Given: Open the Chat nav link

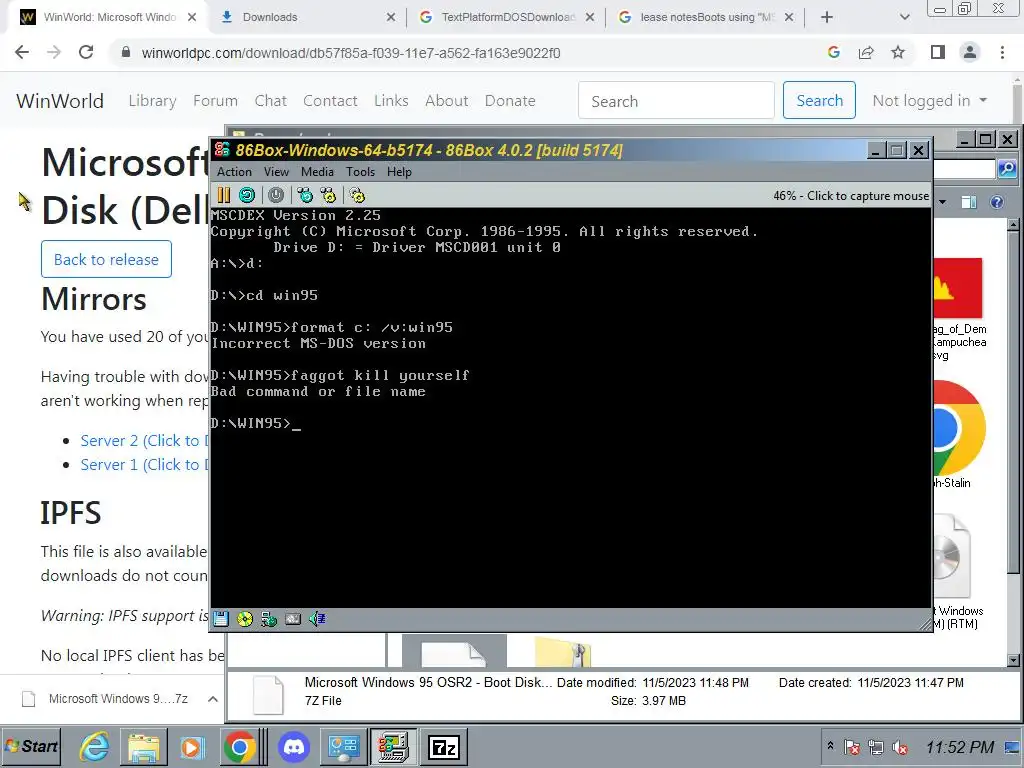Looking at the screenshot, I should (x=270, y=101).
